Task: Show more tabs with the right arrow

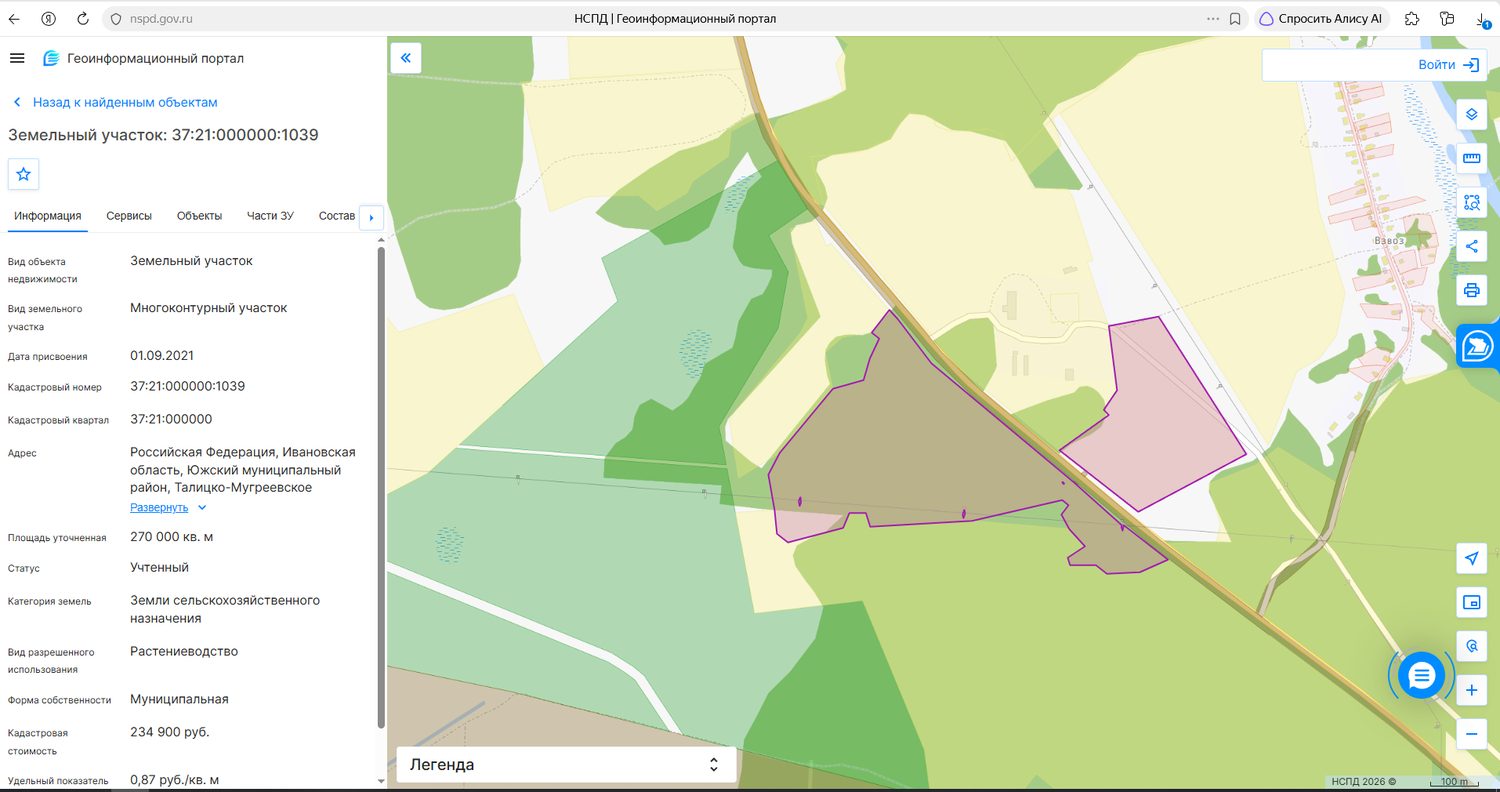Action: coord(371,217)
